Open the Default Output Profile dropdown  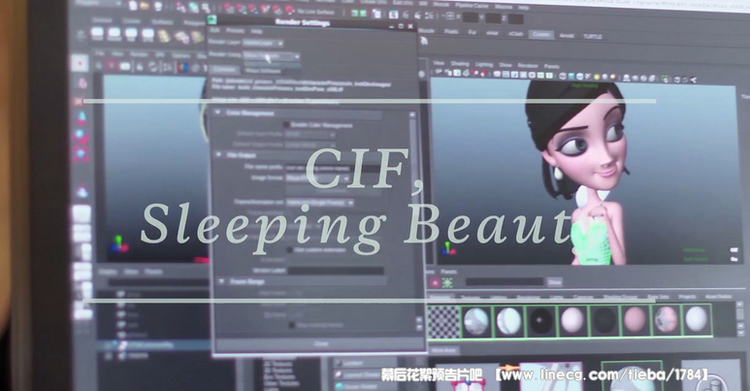coord(310,145)
